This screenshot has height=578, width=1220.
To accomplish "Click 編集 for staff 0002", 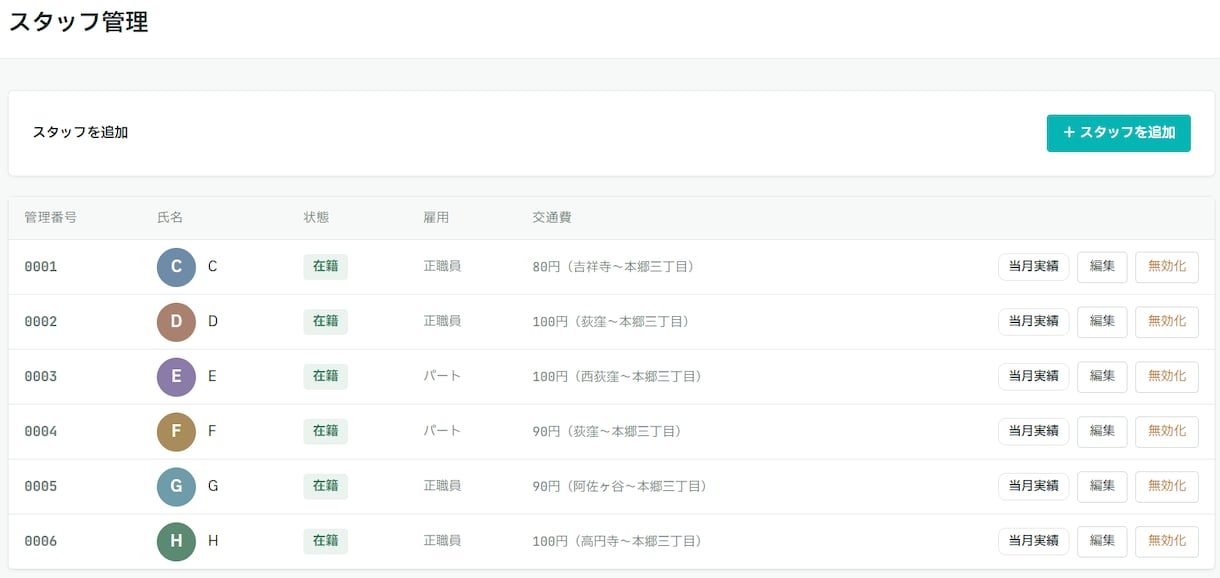I will (x=1102, y=322).
